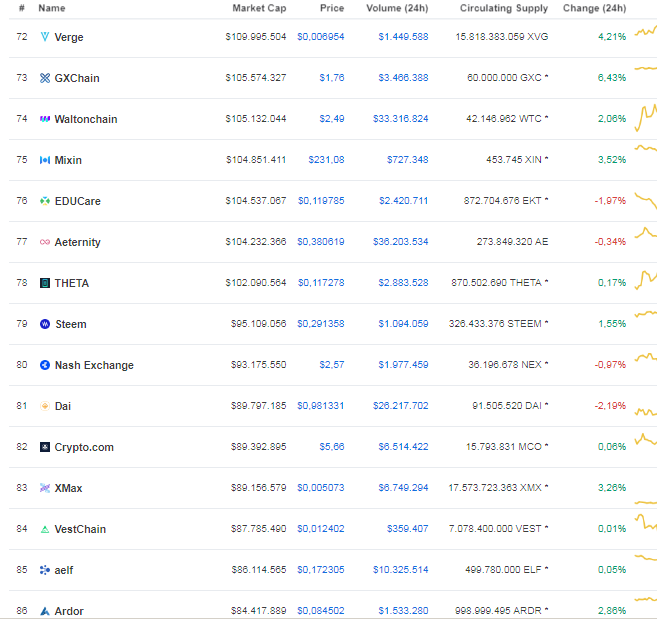Image resolution: width=657 pixels, height=620 pixels.
Task: Click Aeternity volume $36.203.534
Action: 401,242
